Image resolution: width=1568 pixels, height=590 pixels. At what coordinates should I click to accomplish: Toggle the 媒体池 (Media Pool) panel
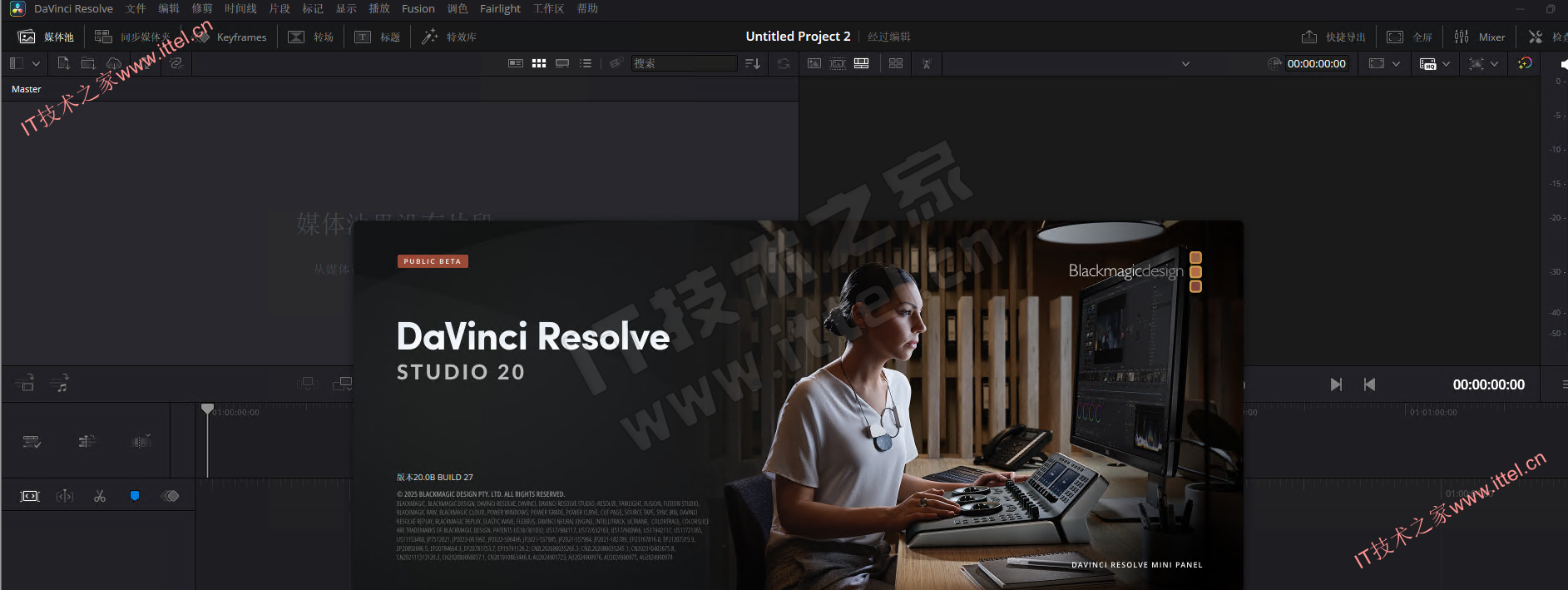tap(47, 37)
